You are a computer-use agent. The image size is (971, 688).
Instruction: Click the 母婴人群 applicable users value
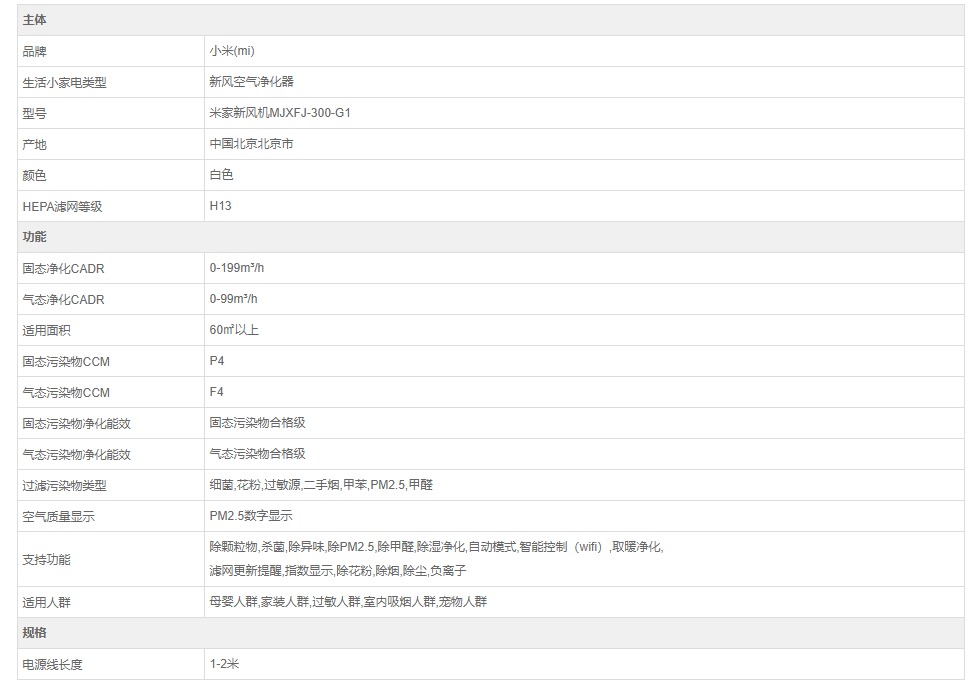234,602
